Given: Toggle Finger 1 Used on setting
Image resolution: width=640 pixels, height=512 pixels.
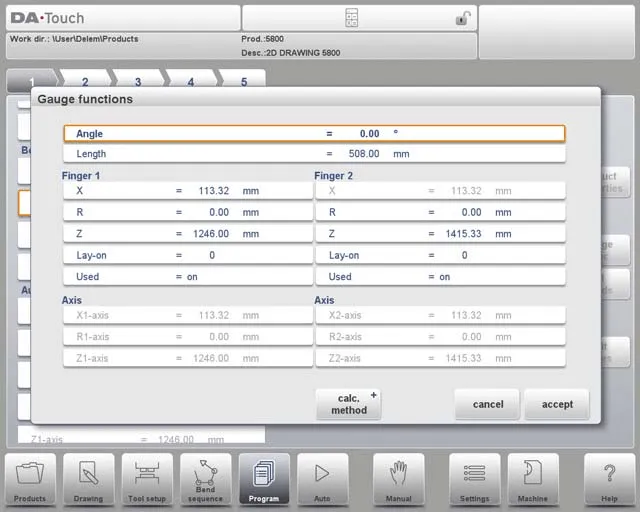Looking at the screenshot, I should [x=187, y=276].
